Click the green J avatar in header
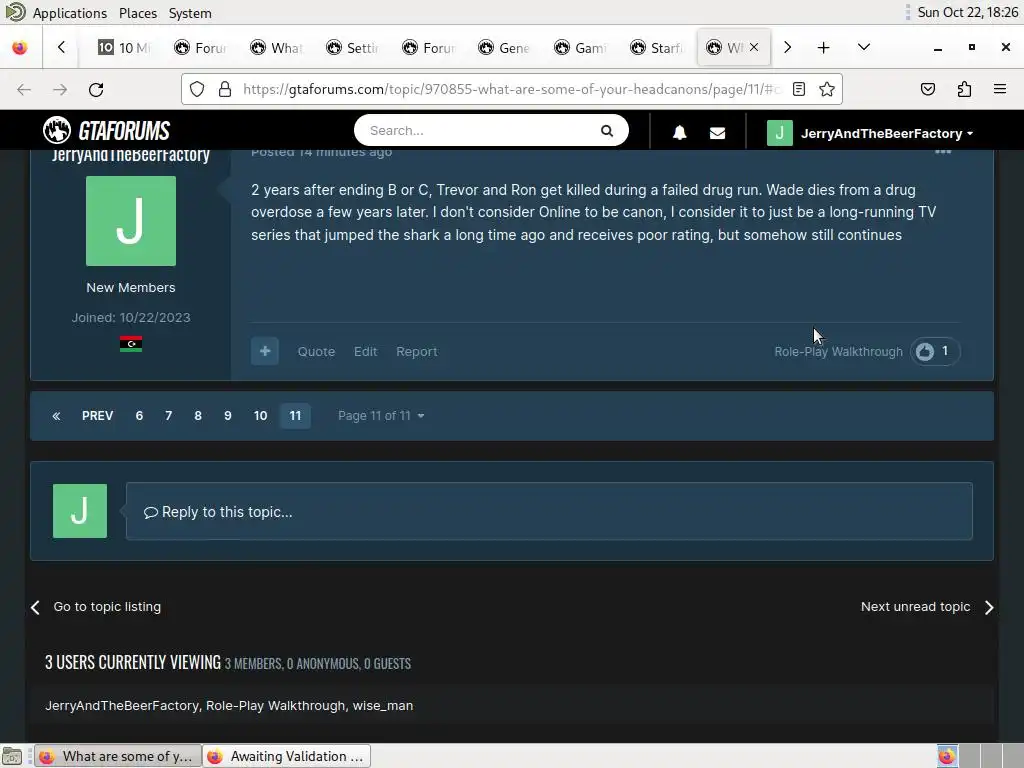1024x768 pixels. tap(779, 133)
